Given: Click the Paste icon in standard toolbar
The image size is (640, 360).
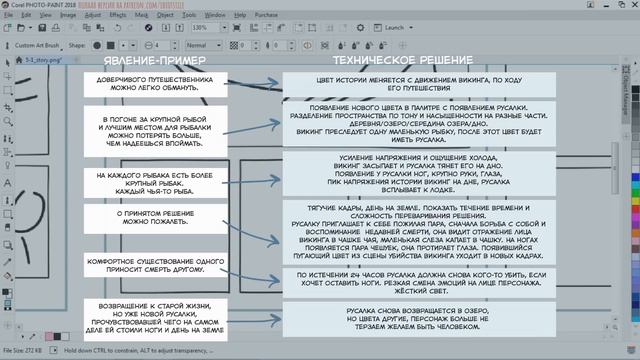Looking at the screenshot, I should click(x=100, y=28).
